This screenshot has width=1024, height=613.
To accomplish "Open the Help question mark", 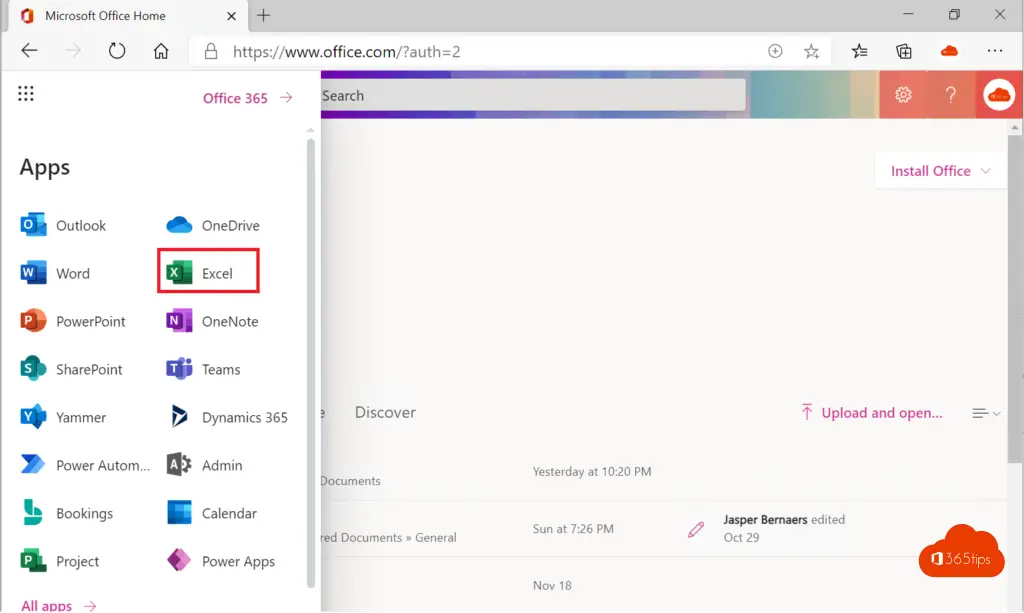I will pos(951,95).
